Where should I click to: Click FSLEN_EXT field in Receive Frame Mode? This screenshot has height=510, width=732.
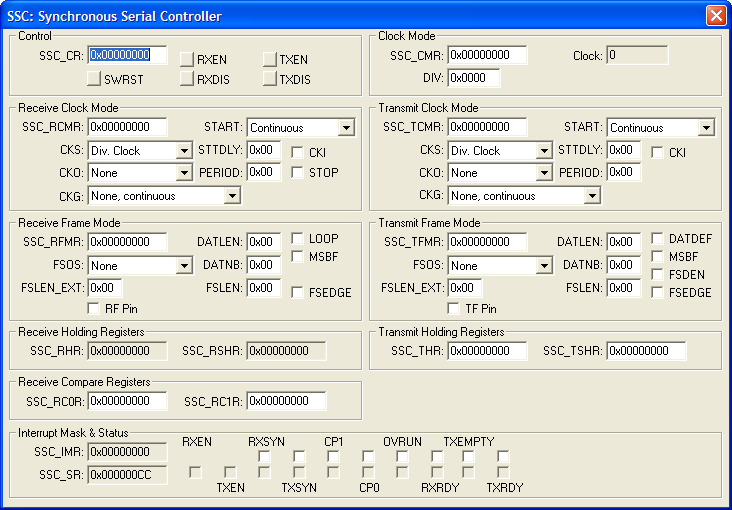(105, 288)
